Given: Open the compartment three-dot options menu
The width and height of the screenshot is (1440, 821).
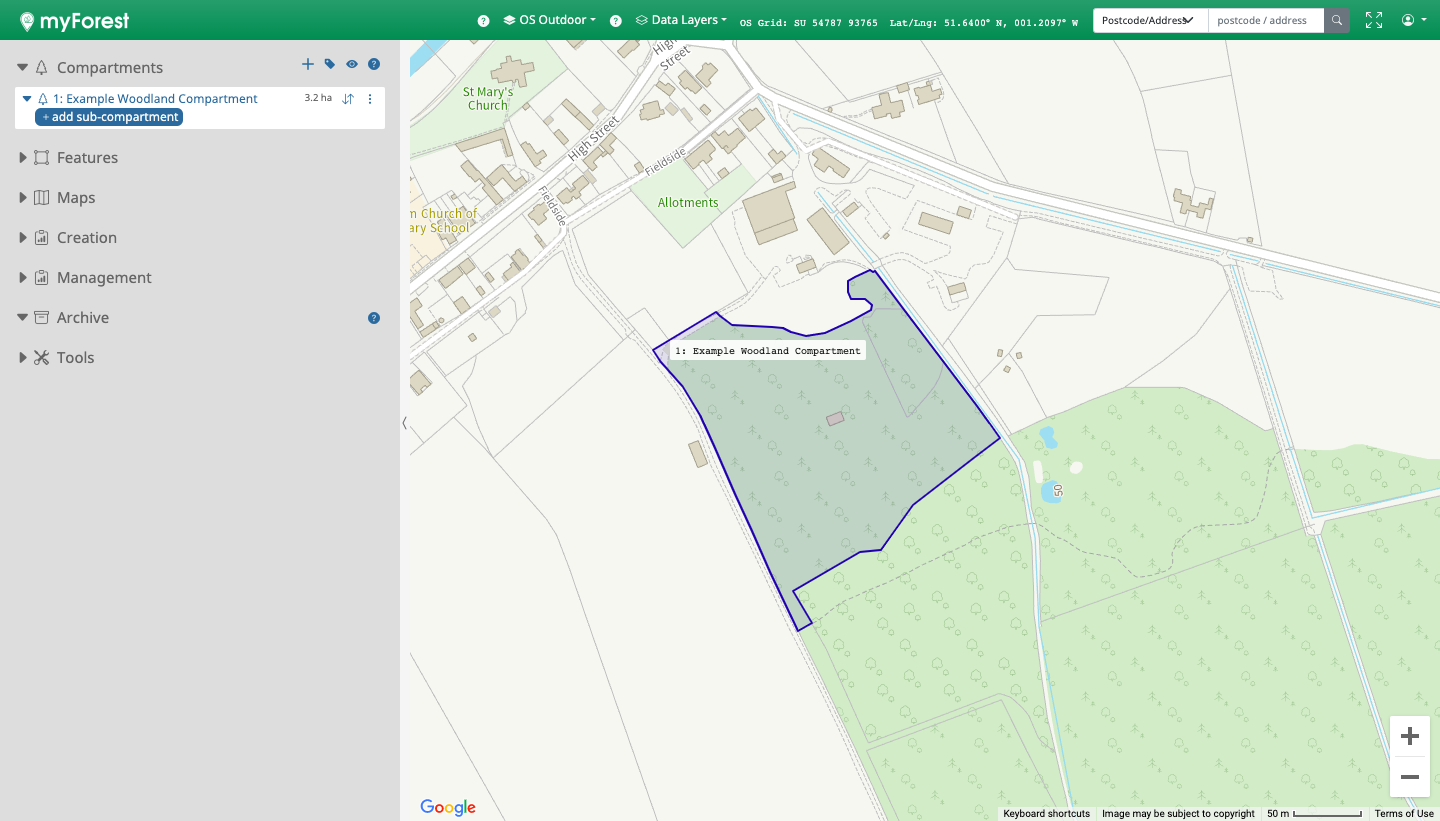Looking at the screenshot, I should (x=370, y=99).
